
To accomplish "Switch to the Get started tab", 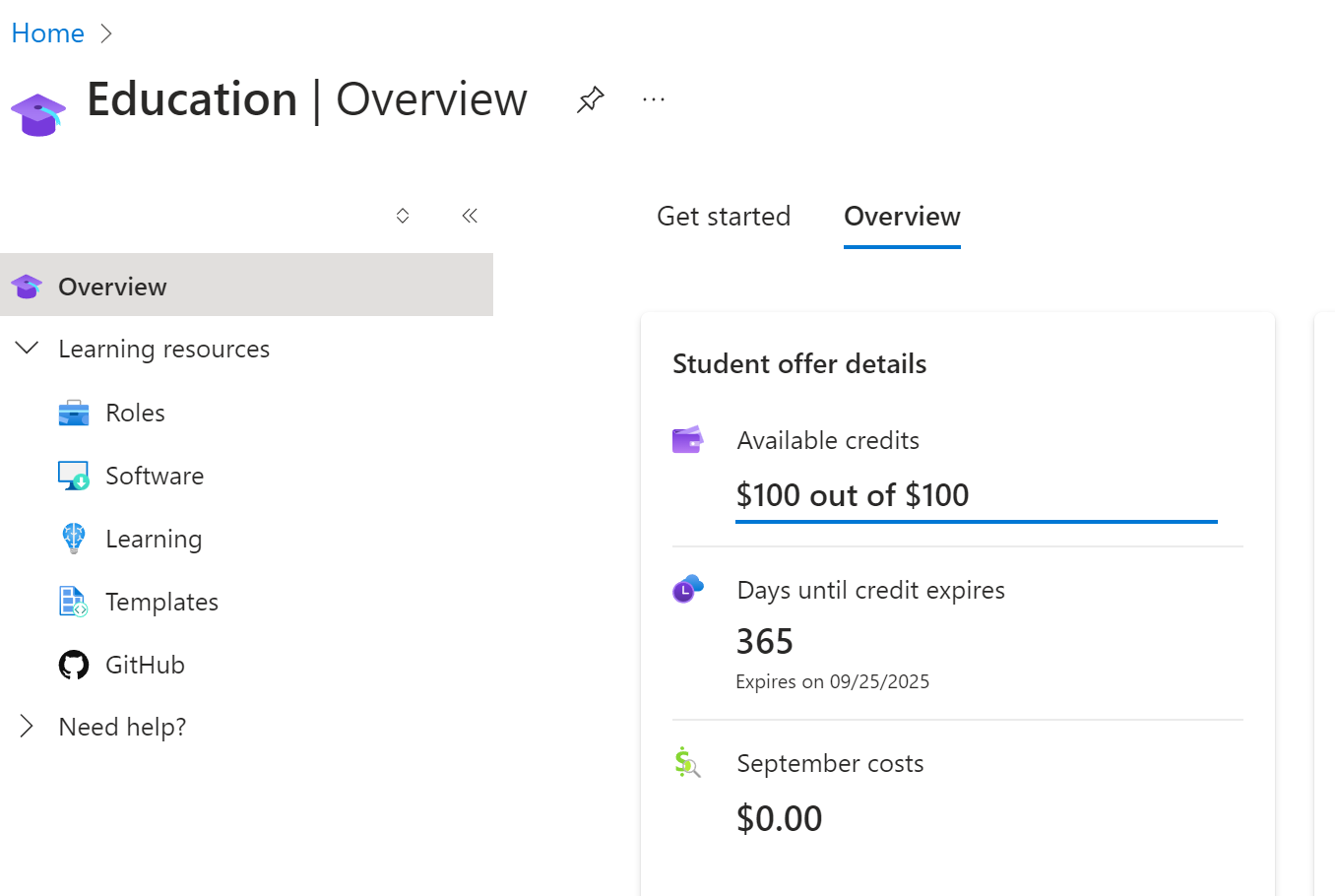I will (x=724, y=217).
